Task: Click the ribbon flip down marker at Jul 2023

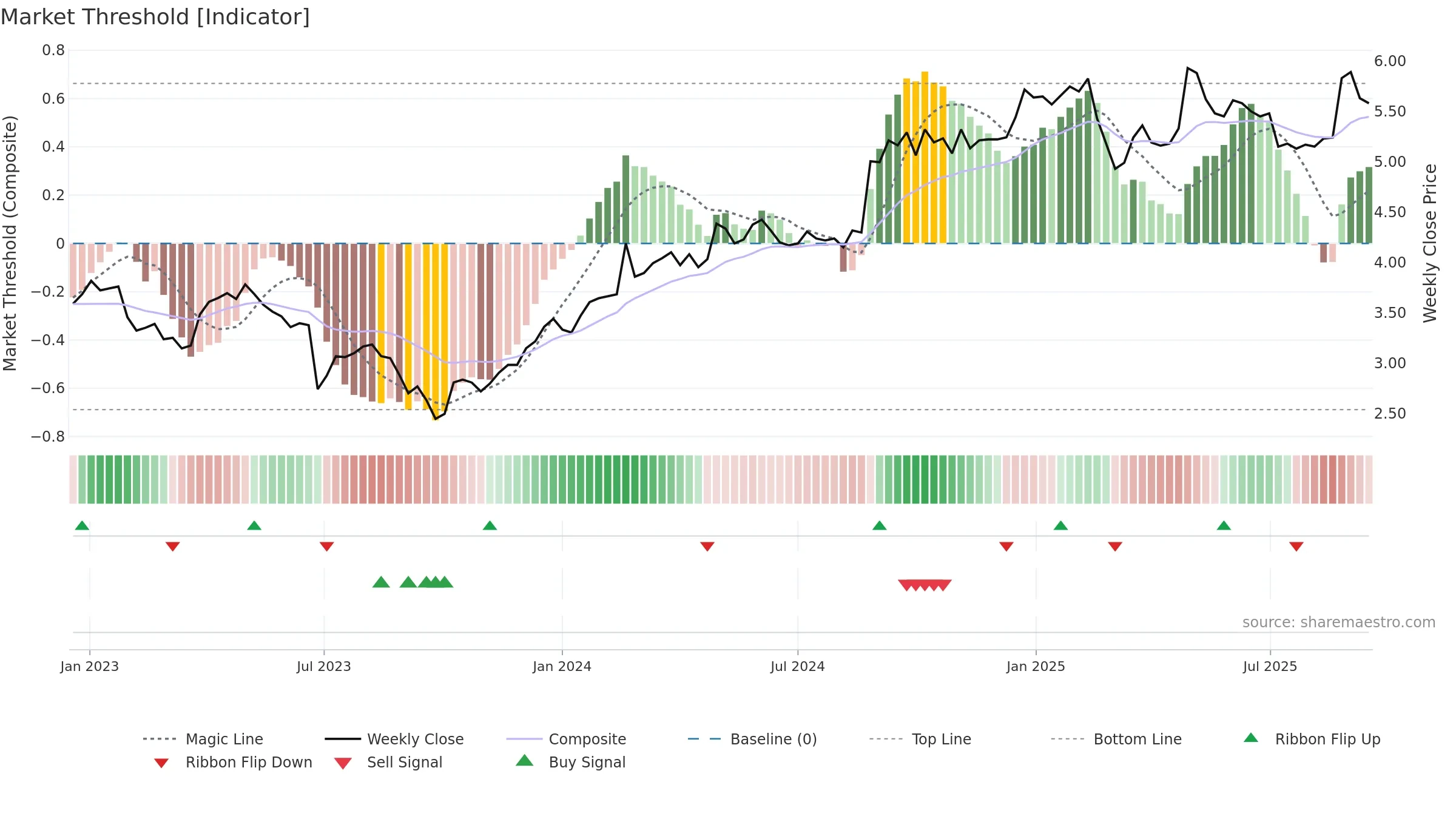Action: pyautogui.click(x=326, y=547)
